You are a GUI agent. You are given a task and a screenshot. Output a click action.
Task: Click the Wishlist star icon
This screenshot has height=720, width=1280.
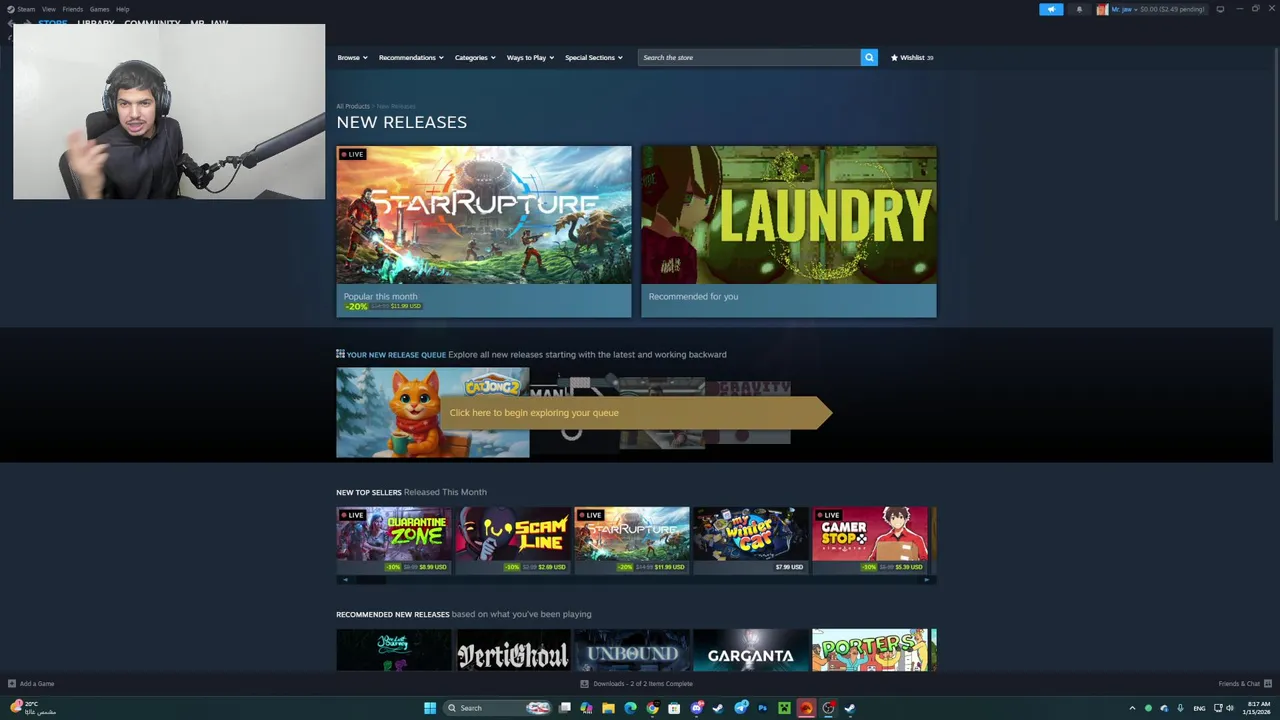894,57
